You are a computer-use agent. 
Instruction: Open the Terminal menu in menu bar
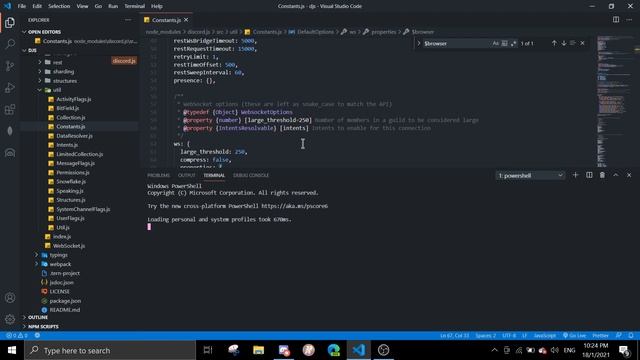134,6
